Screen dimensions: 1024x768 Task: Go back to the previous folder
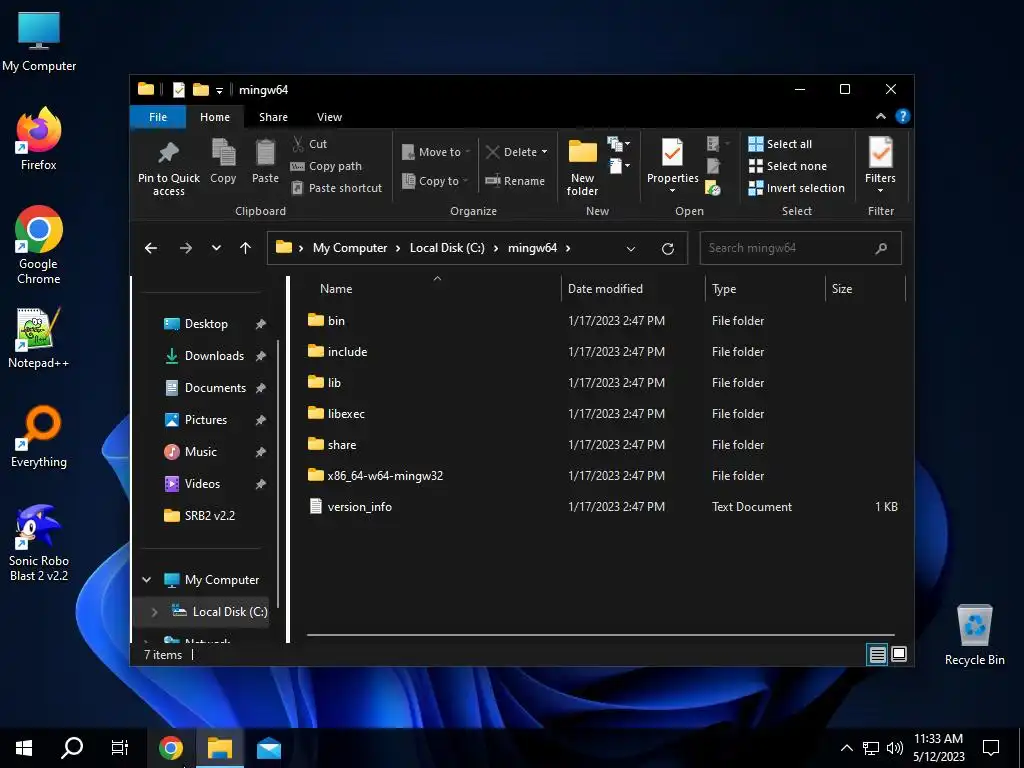pos(151,248)
